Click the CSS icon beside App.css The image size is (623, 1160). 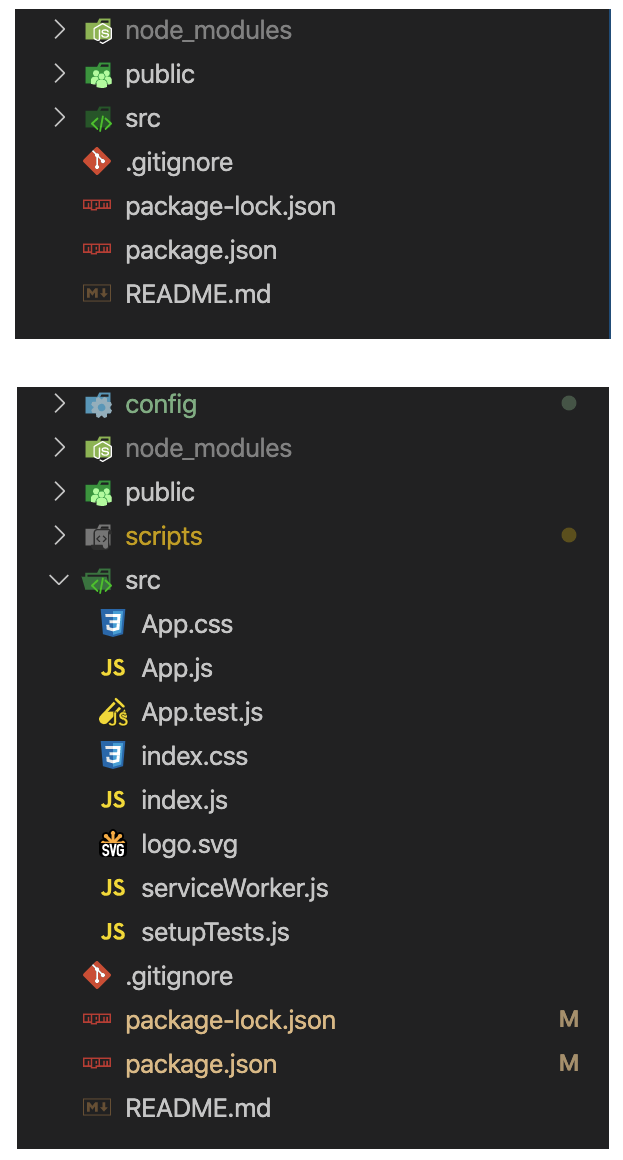click(112, 624)
